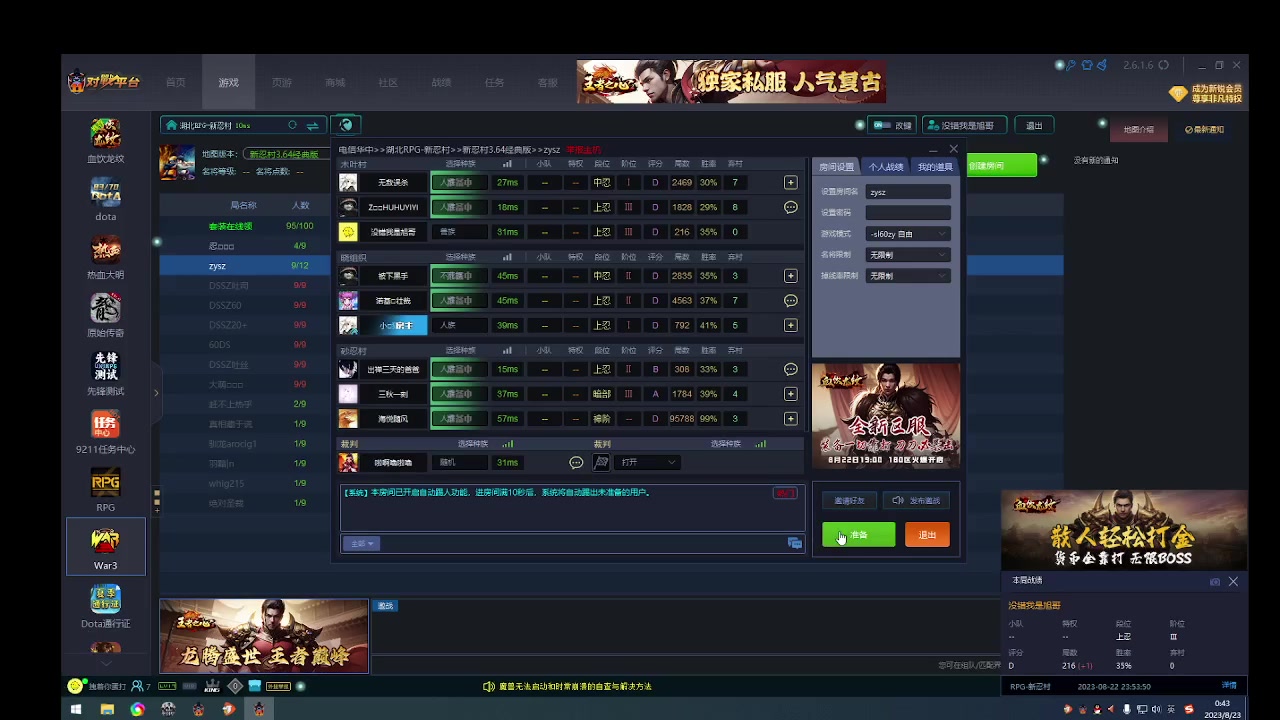1280x720 pixels.
Task: Open the 地图版本 新忍村3.64经典版 selector
Action: (287, 154)
